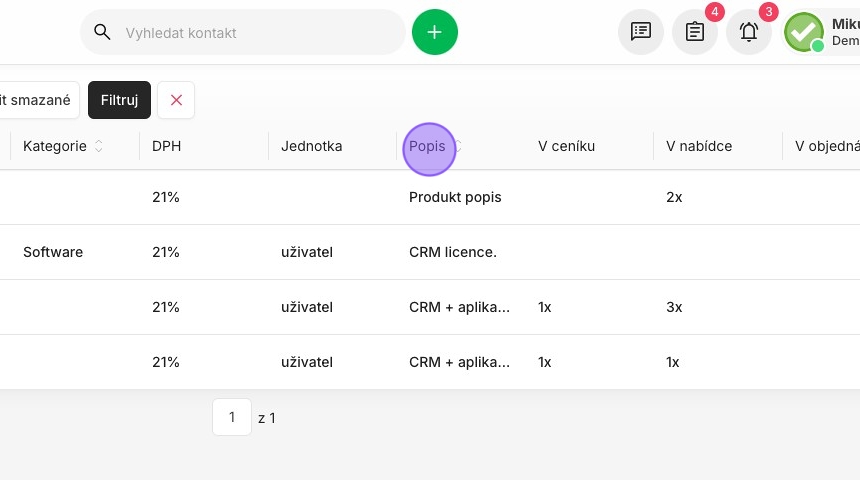The height and width of the screenshot is (480, 860).
Task: Open the chat messages icon
Action: [641, 31]
